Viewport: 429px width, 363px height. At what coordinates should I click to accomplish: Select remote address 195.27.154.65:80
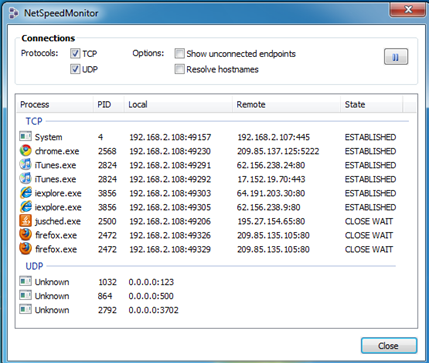pos(271,221)
